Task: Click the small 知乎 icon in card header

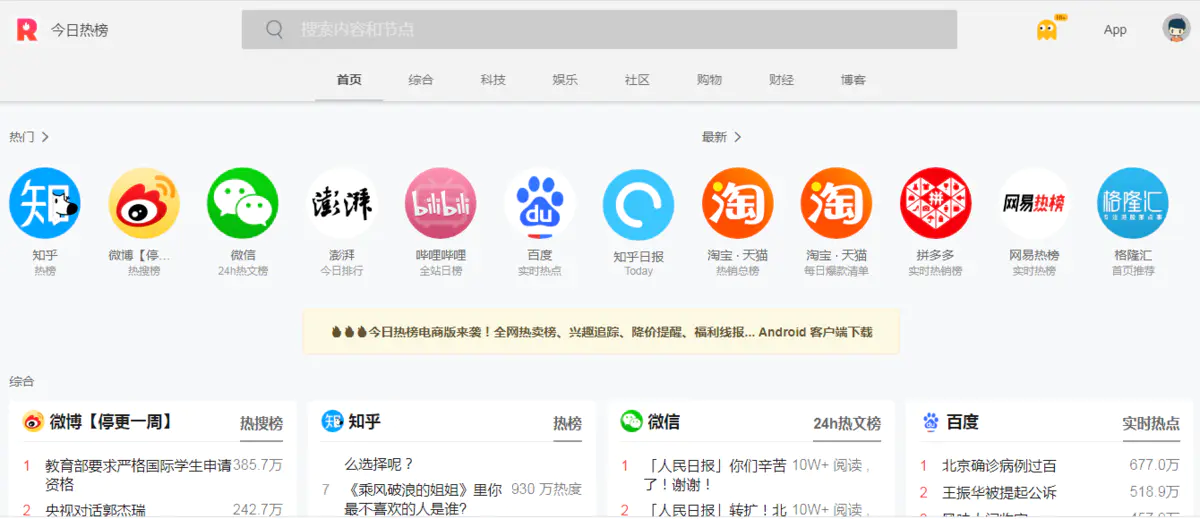Action: pyautogui.click(x=332, y=422)
